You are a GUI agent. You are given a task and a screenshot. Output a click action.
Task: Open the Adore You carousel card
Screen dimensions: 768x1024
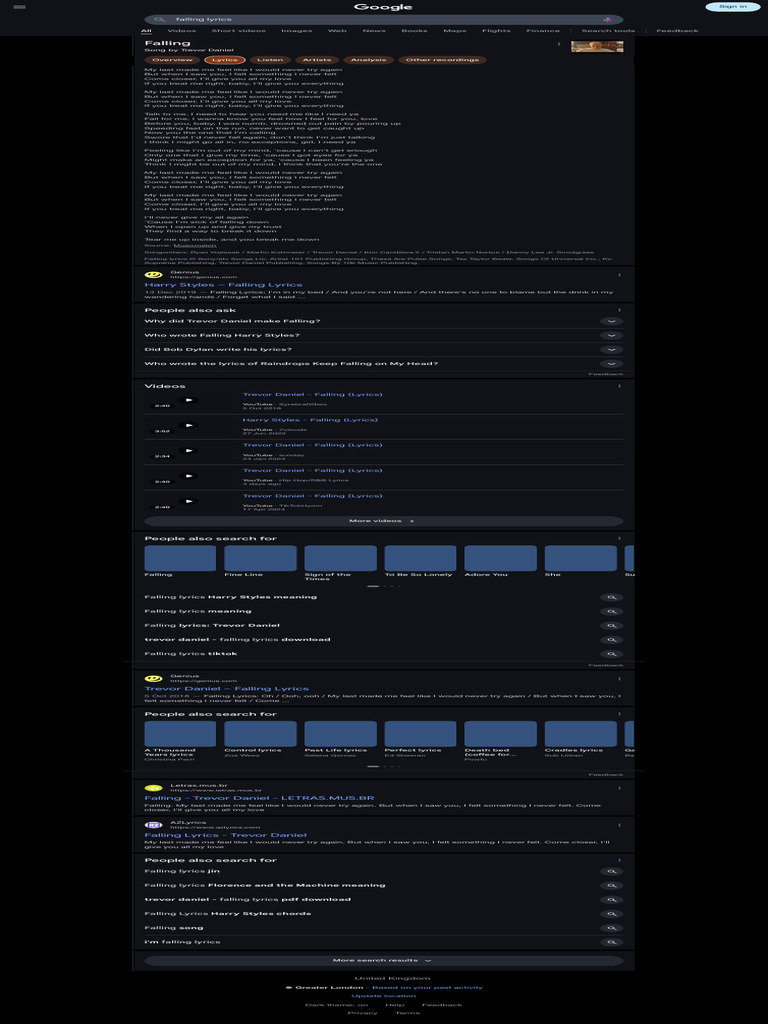point(500,562)
